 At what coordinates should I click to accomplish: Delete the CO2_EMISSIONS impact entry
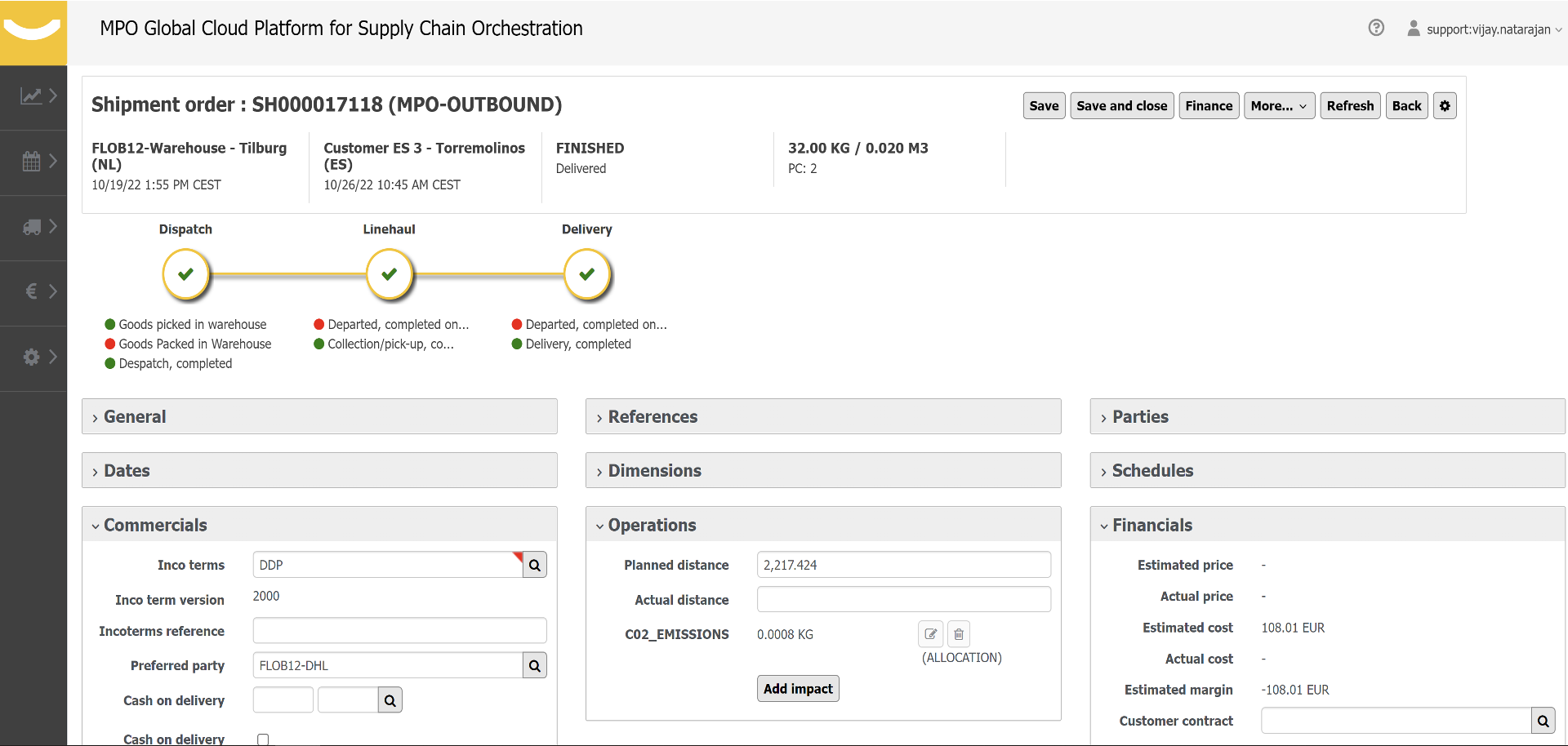[x=959, y=634]
